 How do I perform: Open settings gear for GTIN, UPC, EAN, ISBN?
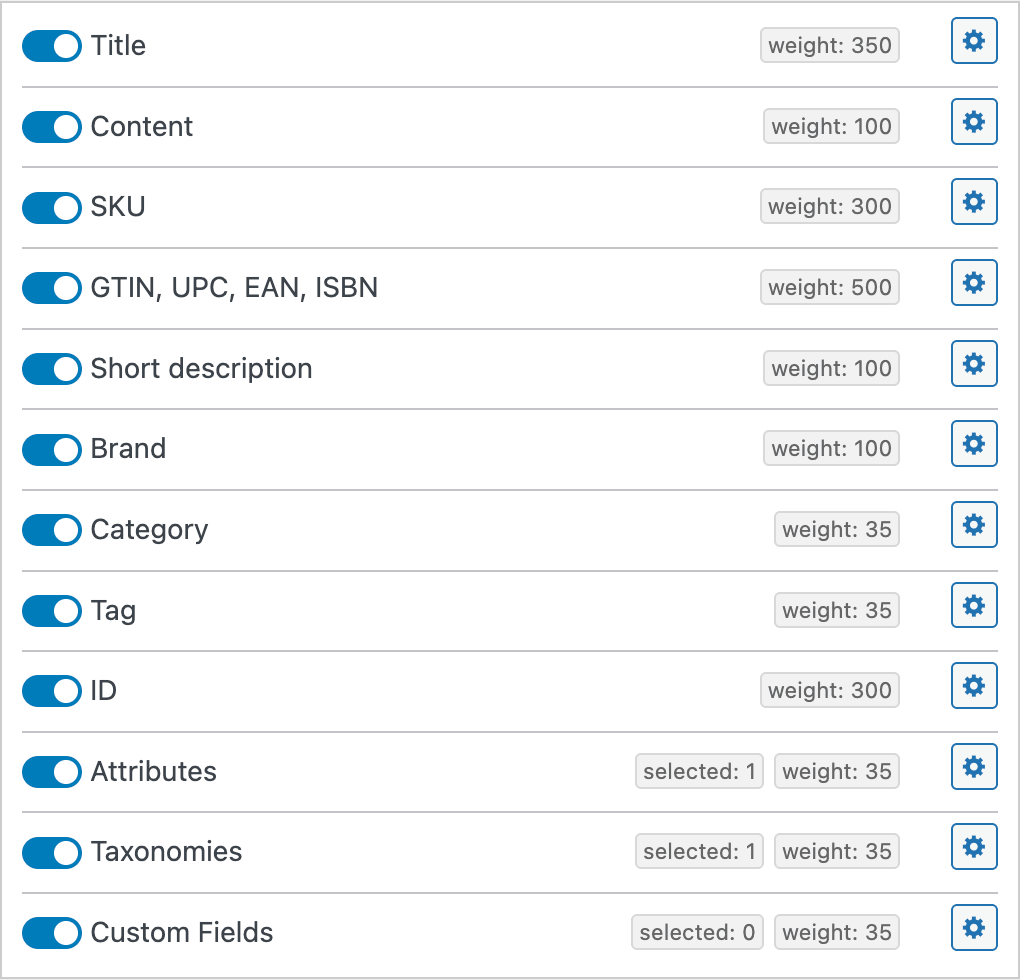[x=974, y=282]
